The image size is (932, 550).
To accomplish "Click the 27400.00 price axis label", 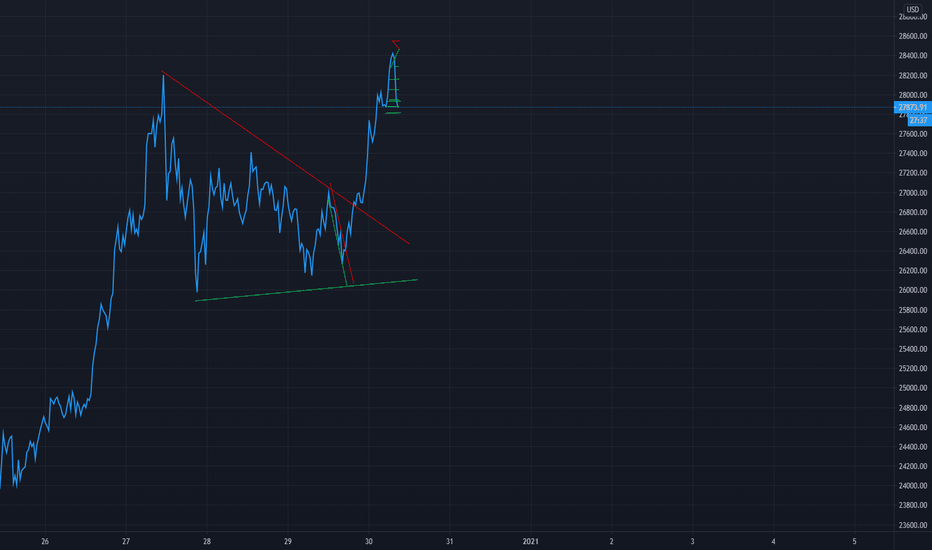I will click(912, 153).
